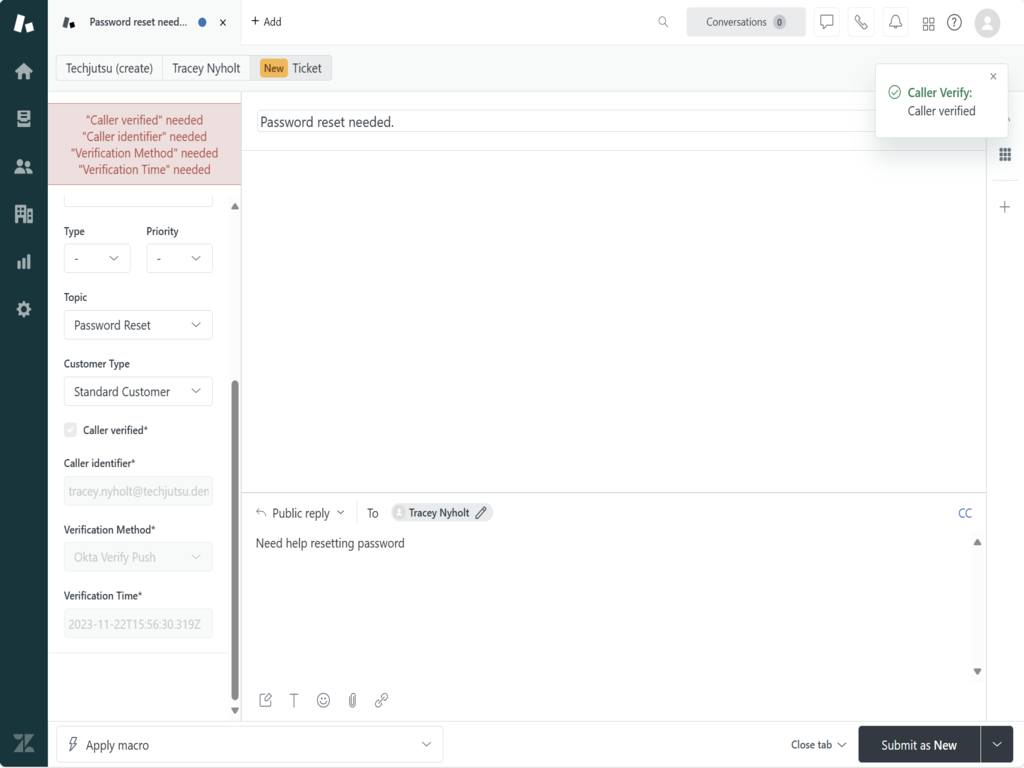Open the notifications bell
The width and height of the screenshot is (1024, 768).
pos(895,22)
